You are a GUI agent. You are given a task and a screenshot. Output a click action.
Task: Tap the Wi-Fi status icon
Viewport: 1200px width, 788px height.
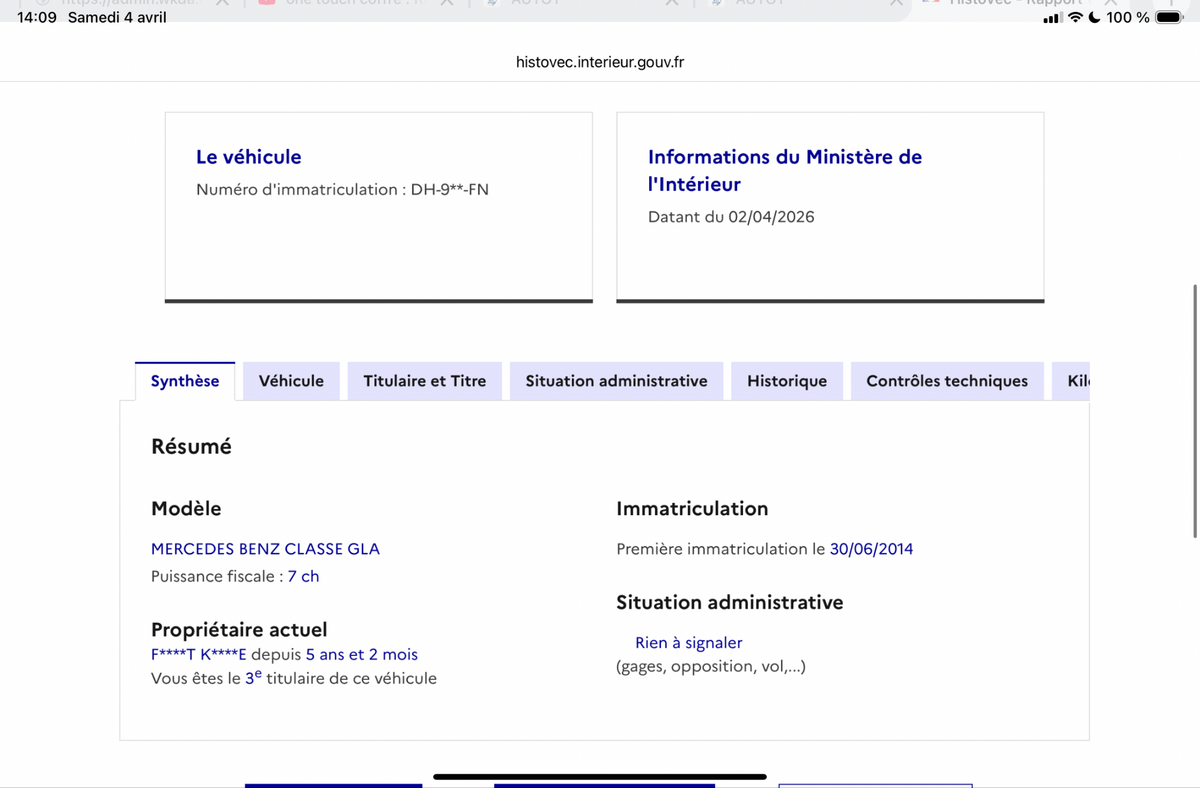point(1075,18)
